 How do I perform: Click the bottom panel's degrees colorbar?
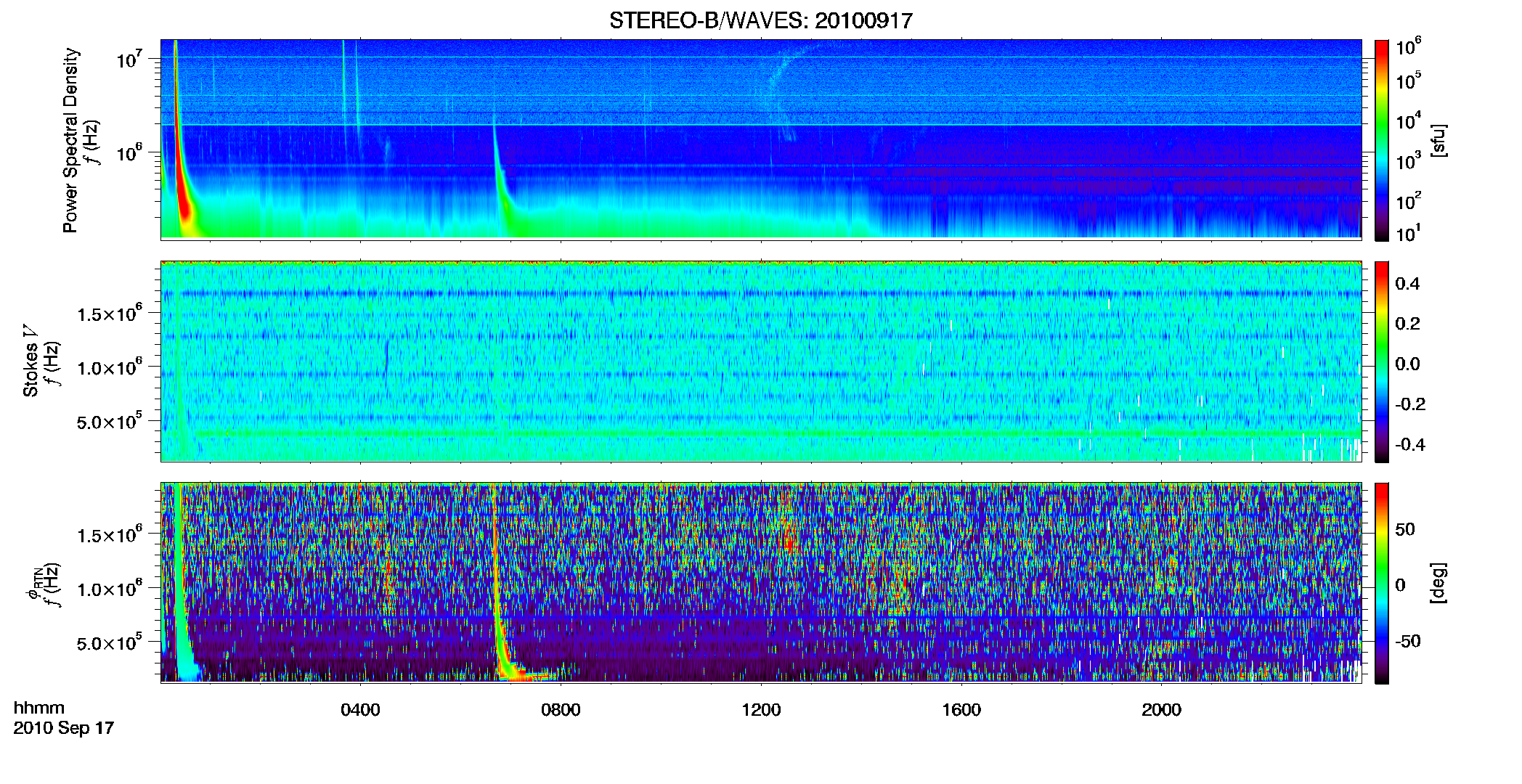point(1382,583)
